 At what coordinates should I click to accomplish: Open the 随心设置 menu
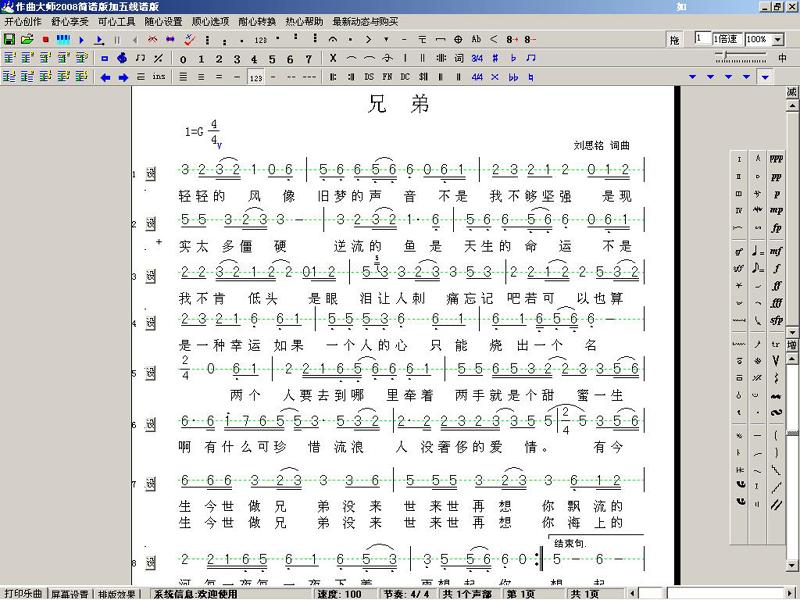click(x=163, y=21)
